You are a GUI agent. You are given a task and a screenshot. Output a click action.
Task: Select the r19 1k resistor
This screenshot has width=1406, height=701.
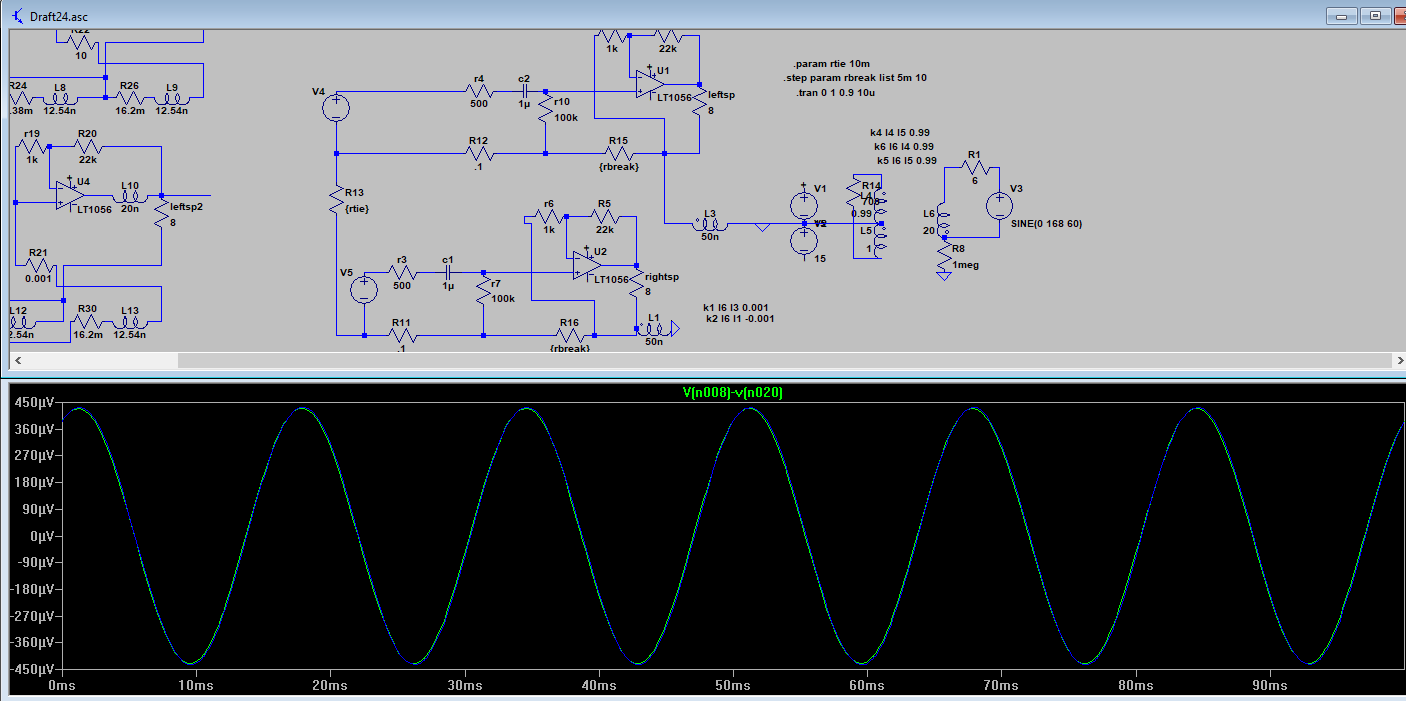click(31, 147)
